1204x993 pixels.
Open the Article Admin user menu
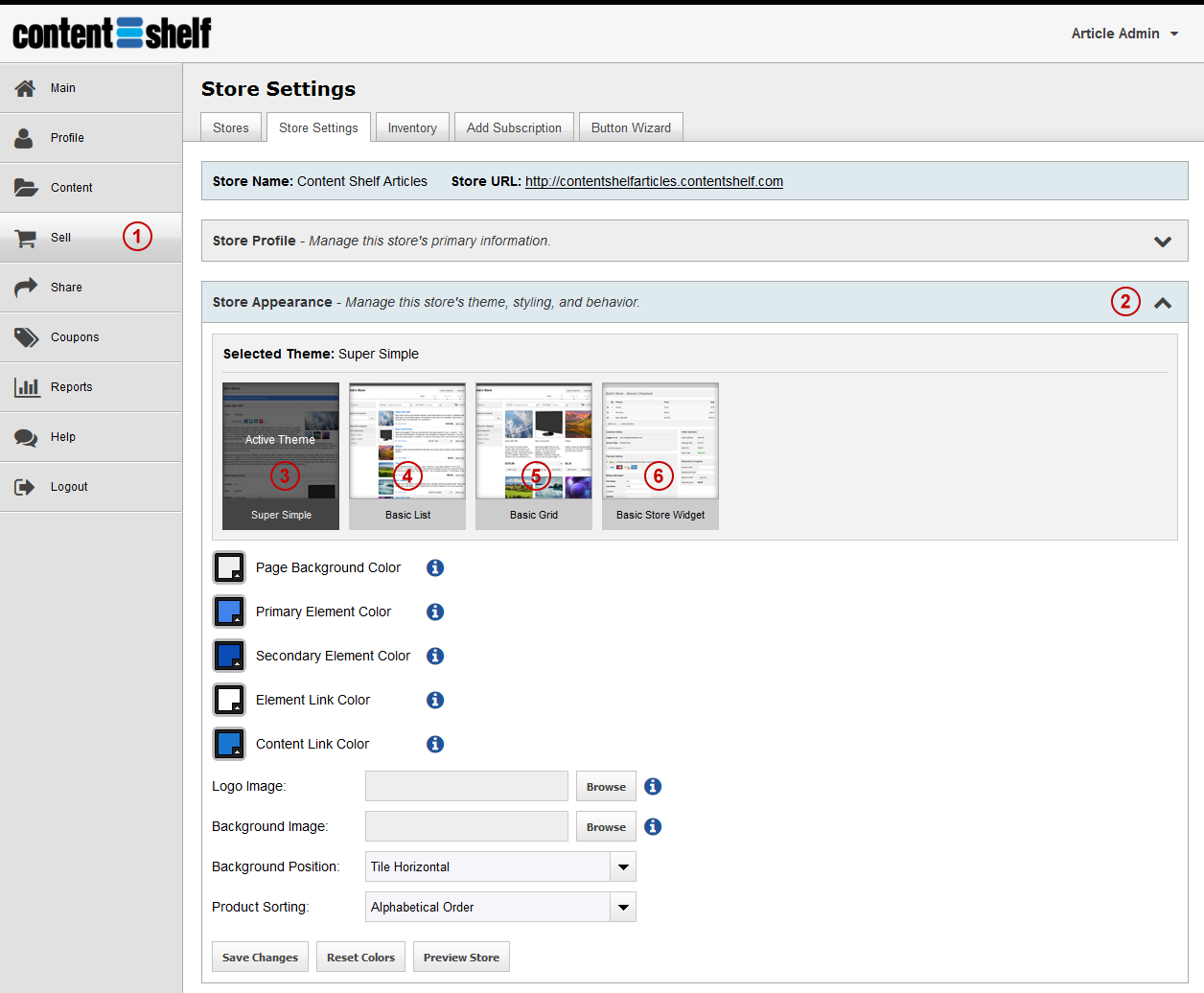1124,34
